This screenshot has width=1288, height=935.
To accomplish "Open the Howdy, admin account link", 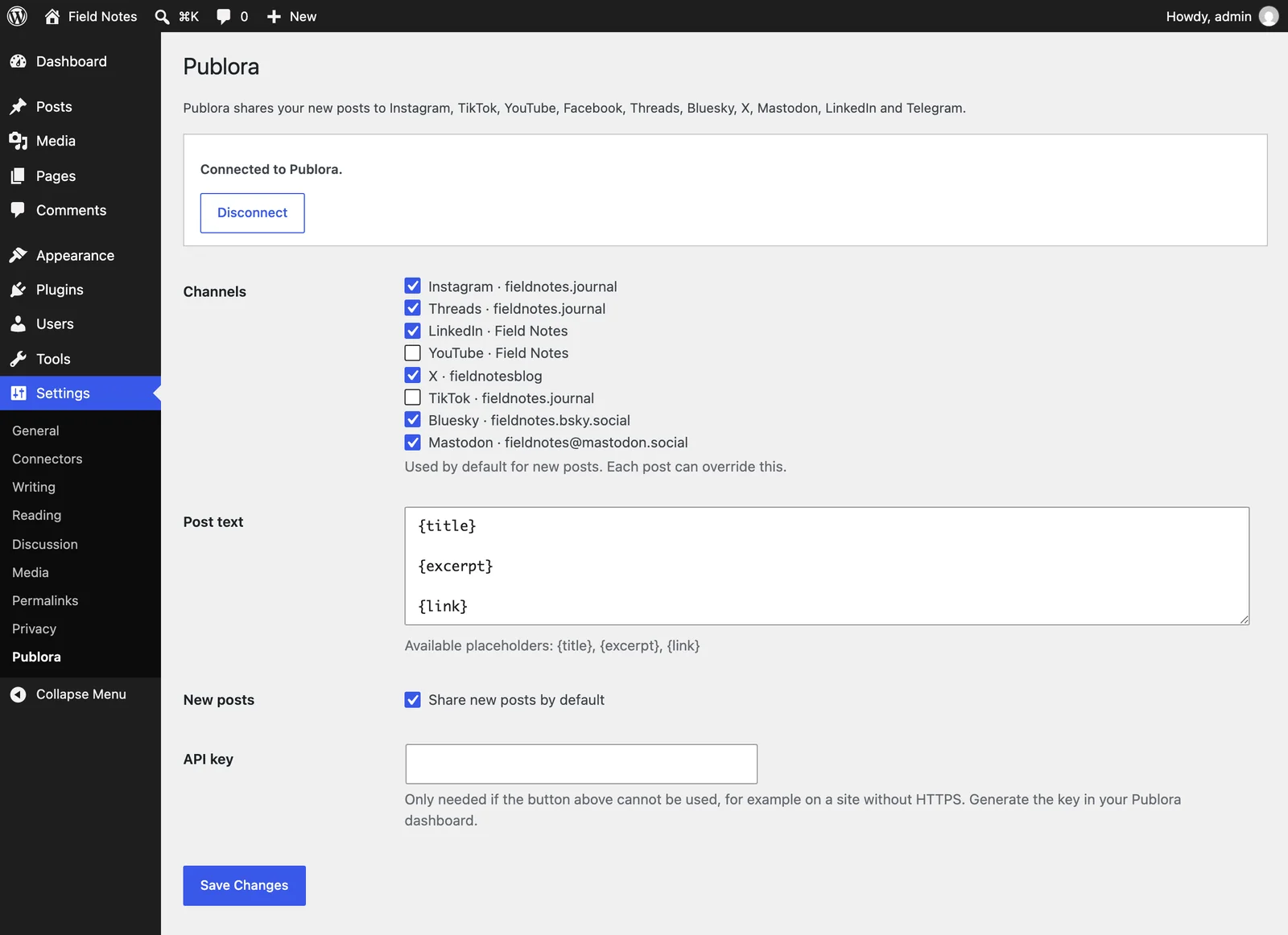I will pyautogui.click(x=1208, y=16).
